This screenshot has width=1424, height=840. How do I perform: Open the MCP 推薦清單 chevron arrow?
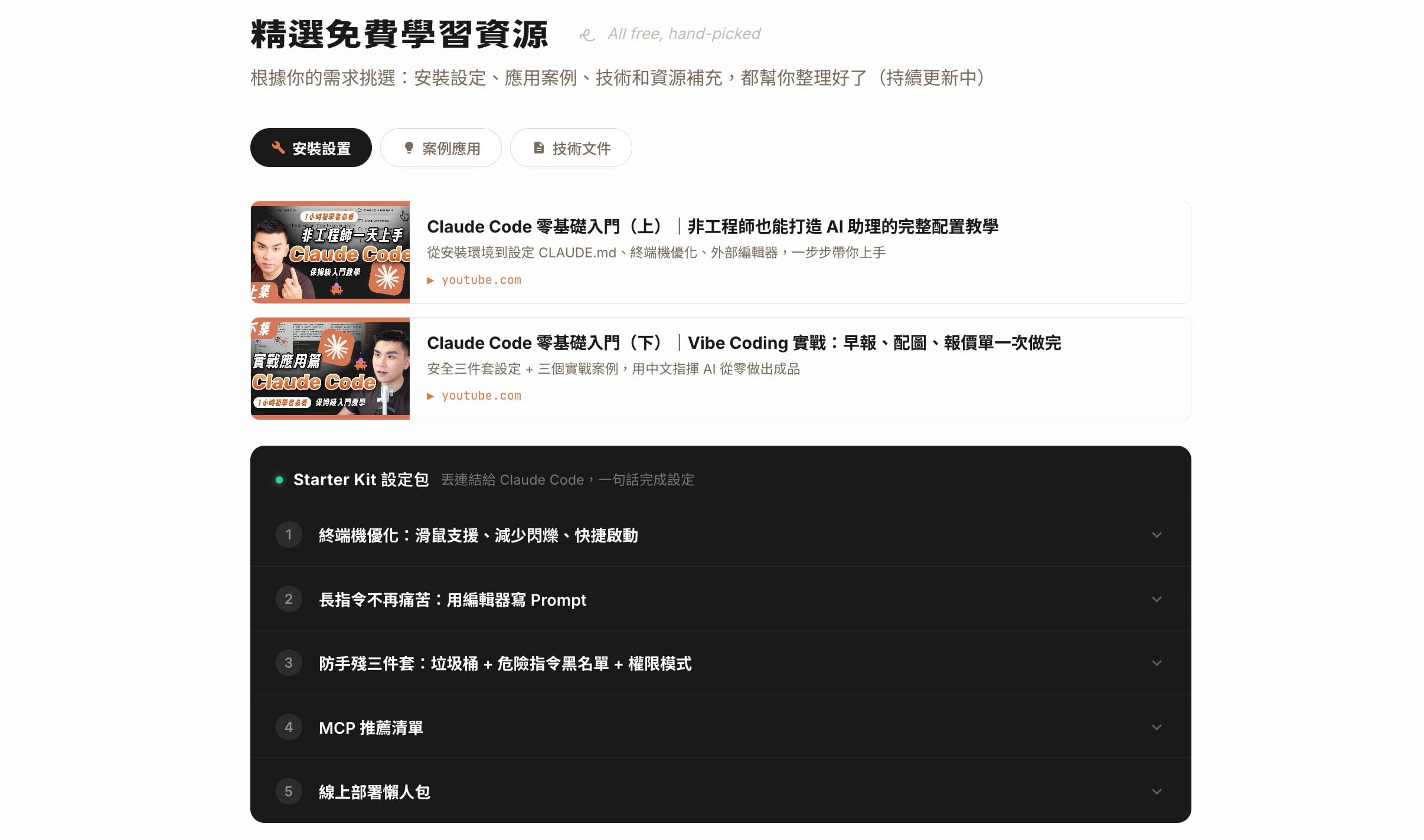[x=1157, y=727]
